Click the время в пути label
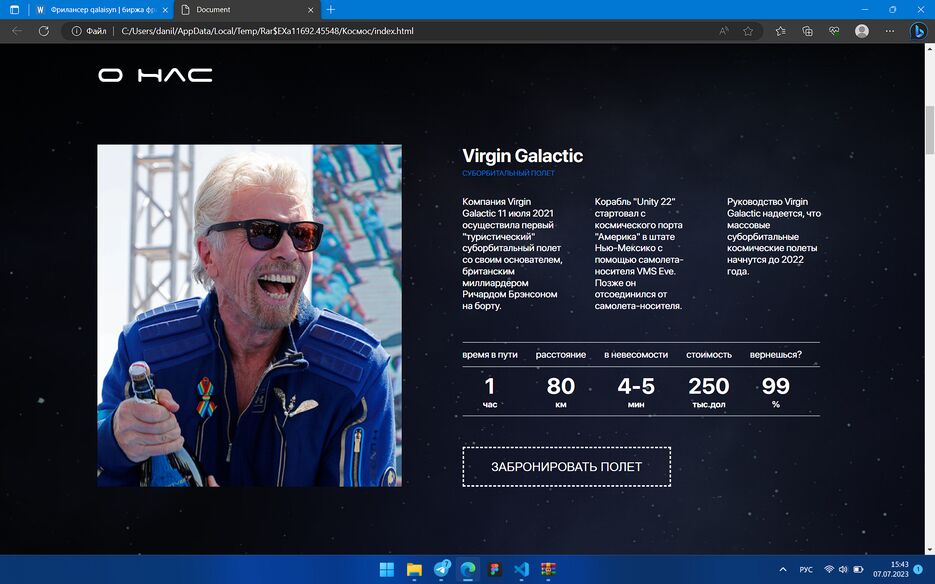Viewport: 935px width, 584px height. [490, 354]
